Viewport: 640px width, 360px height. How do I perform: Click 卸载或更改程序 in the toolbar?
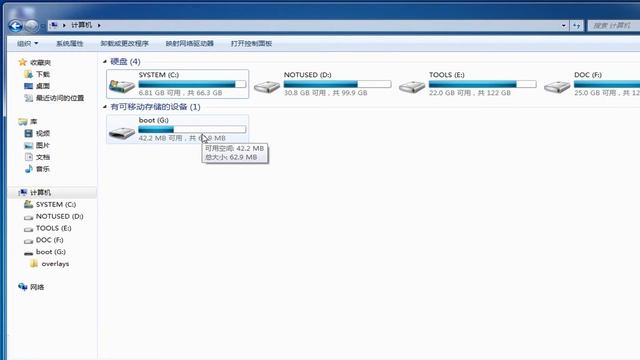click(x=124, y=43)
